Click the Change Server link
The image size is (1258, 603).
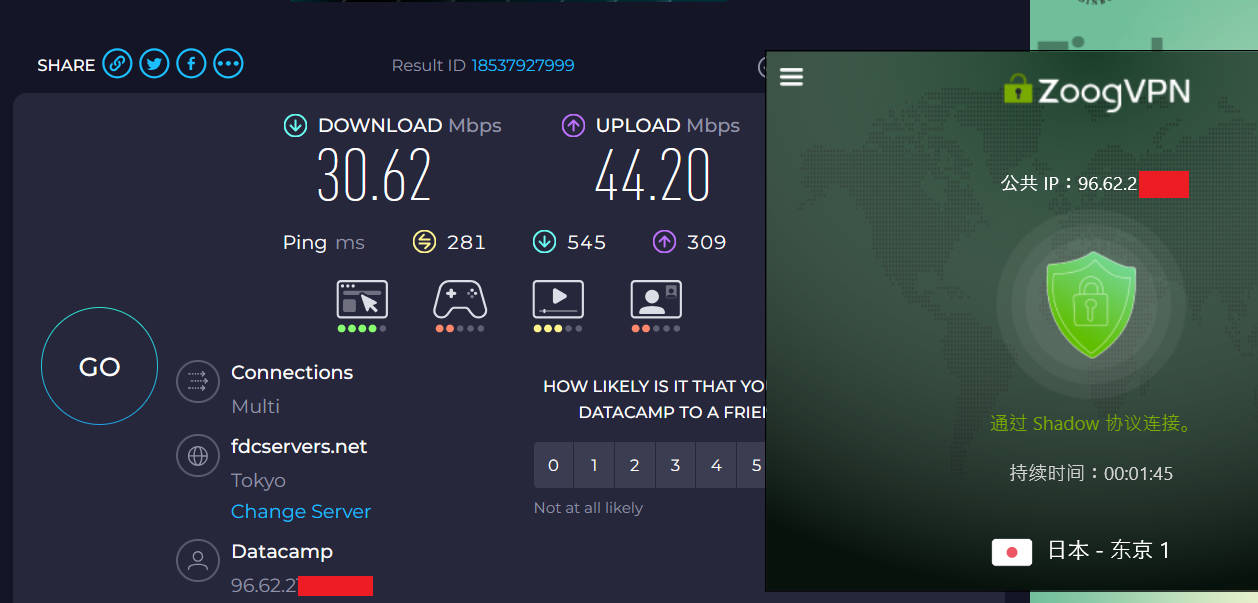point(300,511)
